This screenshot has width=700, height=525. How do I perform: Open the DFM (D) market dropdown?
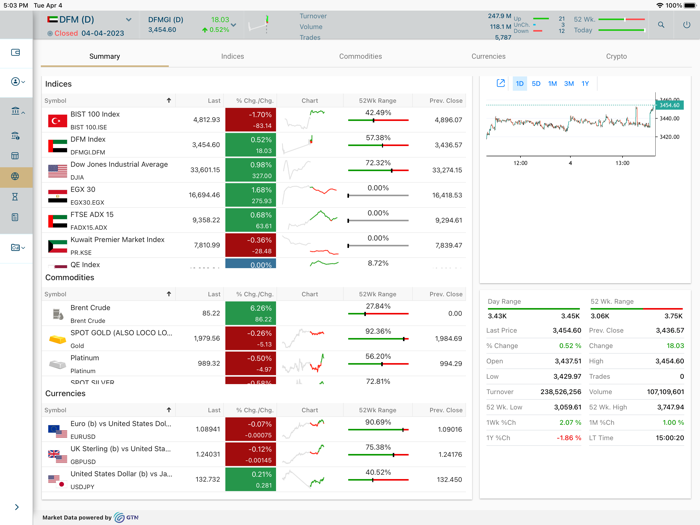[129, 20]
